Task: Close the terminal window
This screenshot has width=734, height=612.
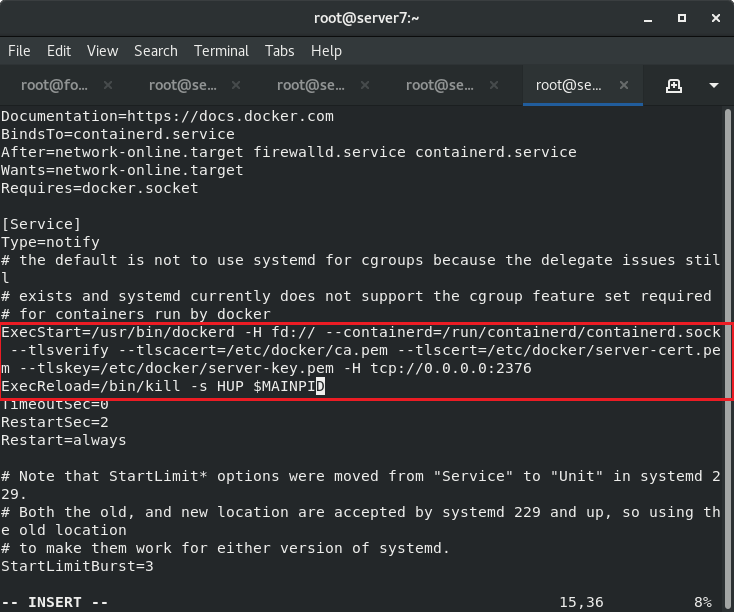Action: tap(716, 18)
